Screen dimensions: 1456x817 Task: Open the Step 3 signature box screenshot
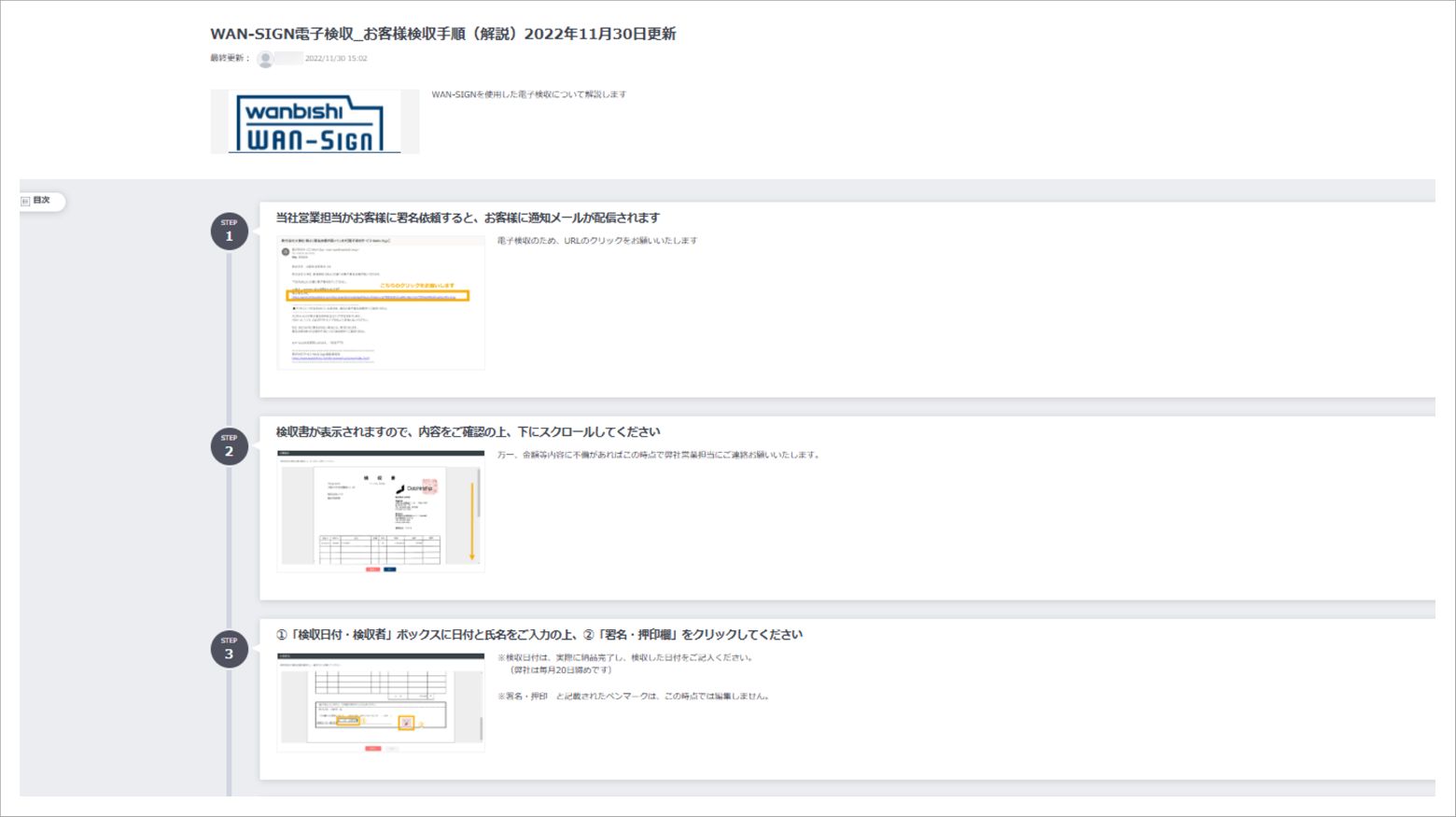pos(381,702)
